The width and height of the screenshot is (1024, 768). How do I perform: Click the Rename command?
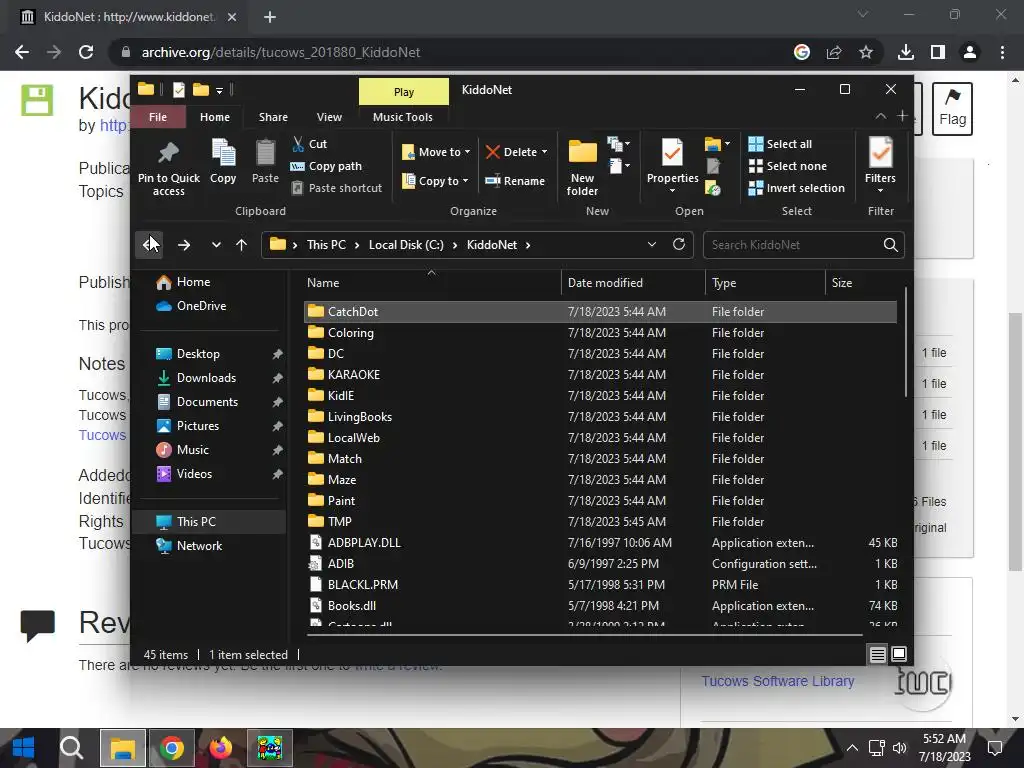pyautogui.click(x=515, y=181)
